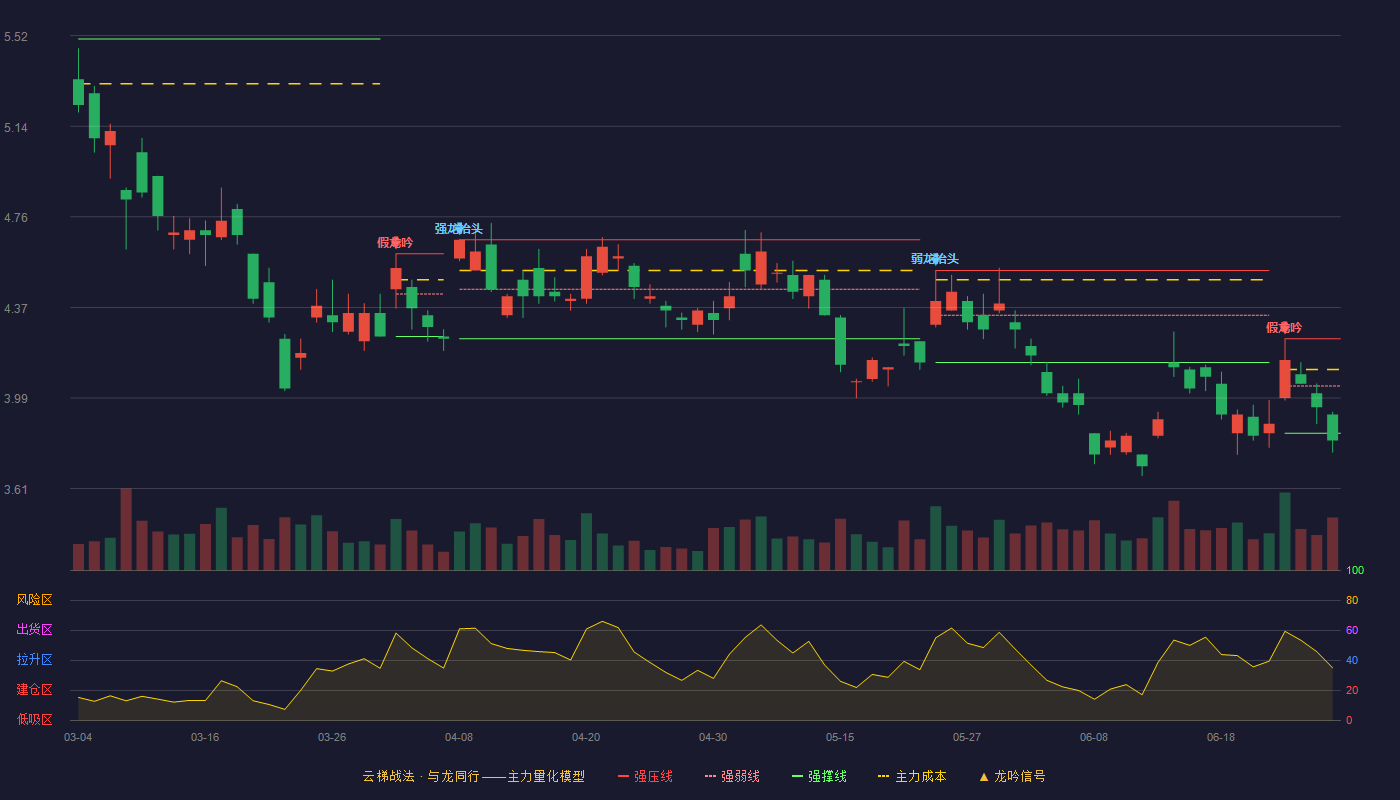The width and height of the screenshot is (1400, 800).
Task: Click the 05-27 date label
Action: click(x=967, y=737)
